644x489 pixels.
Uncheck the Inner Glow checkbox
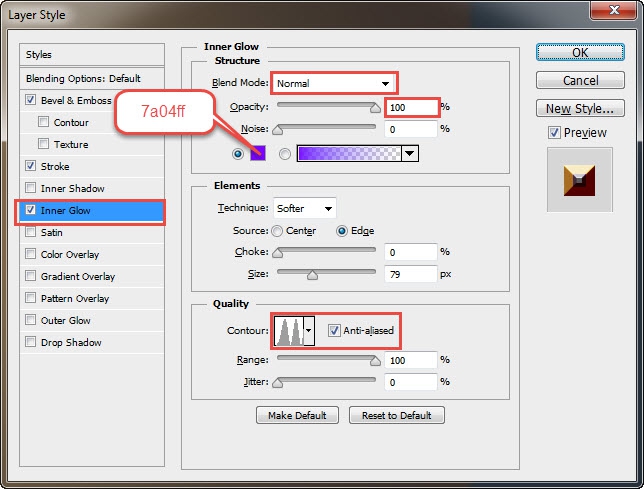tap(30, 210)
